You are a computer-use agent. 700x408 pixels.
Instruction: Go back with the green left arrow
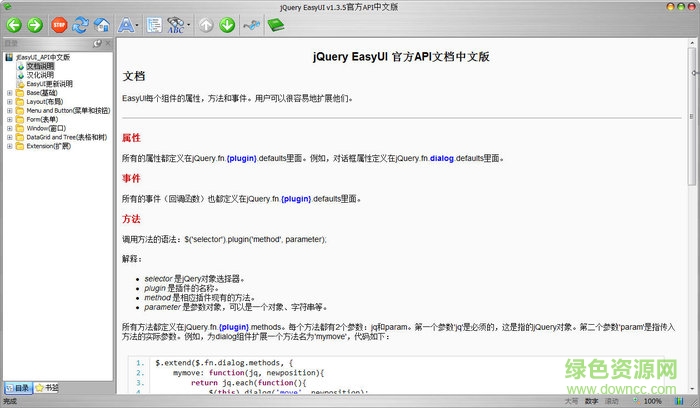pyautogui.click(x=14, y=25)
